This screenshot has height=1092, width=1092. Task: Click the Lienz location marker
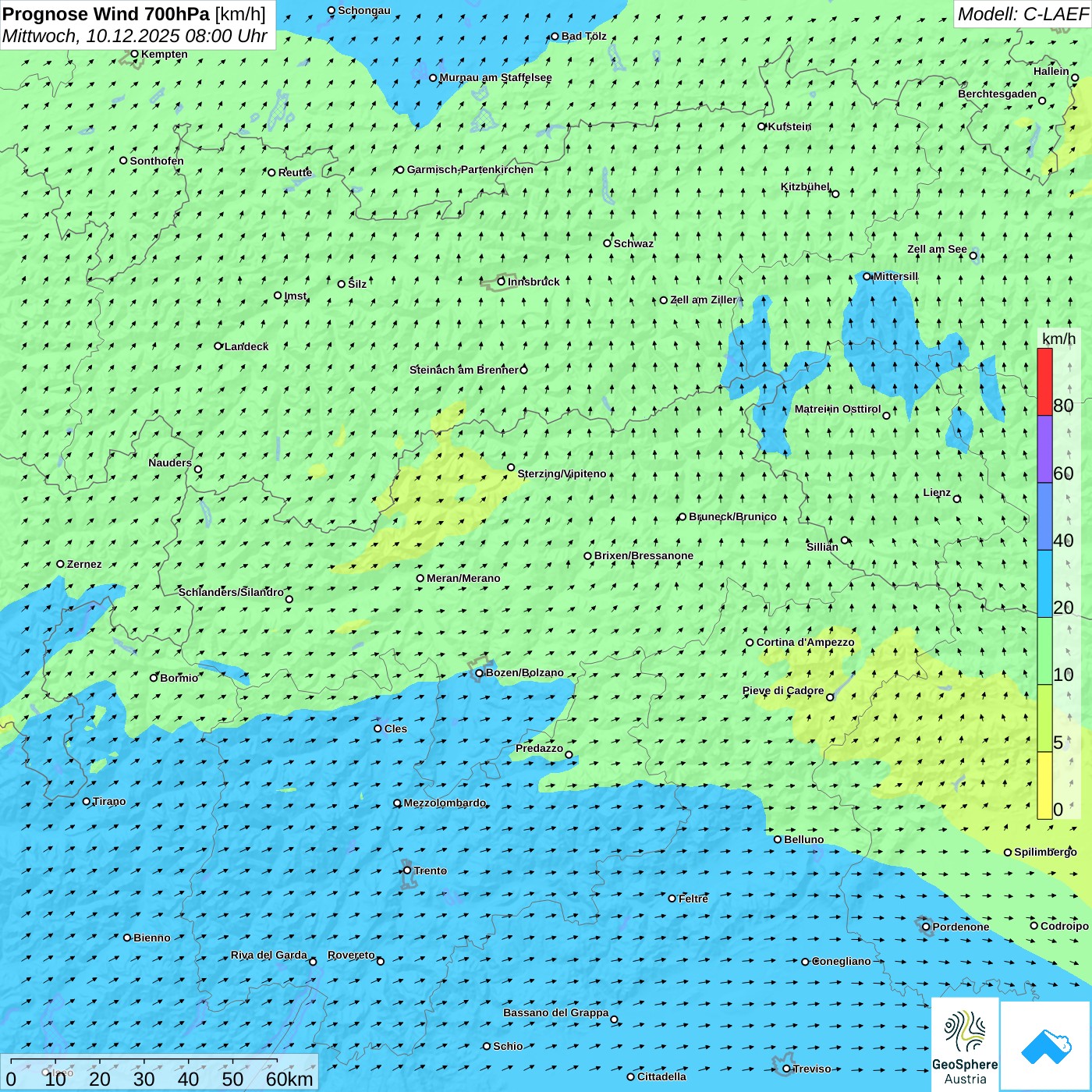(957, 499)
